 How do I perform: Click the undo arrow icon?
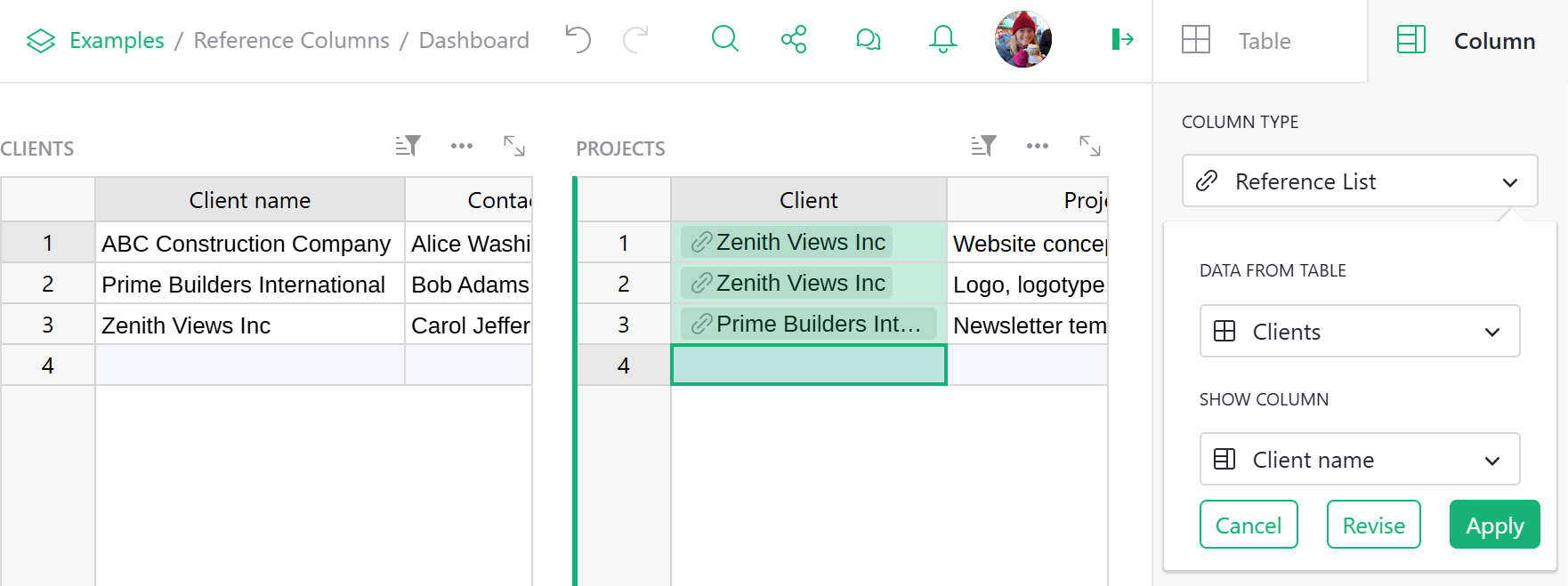tap(578, 40)
